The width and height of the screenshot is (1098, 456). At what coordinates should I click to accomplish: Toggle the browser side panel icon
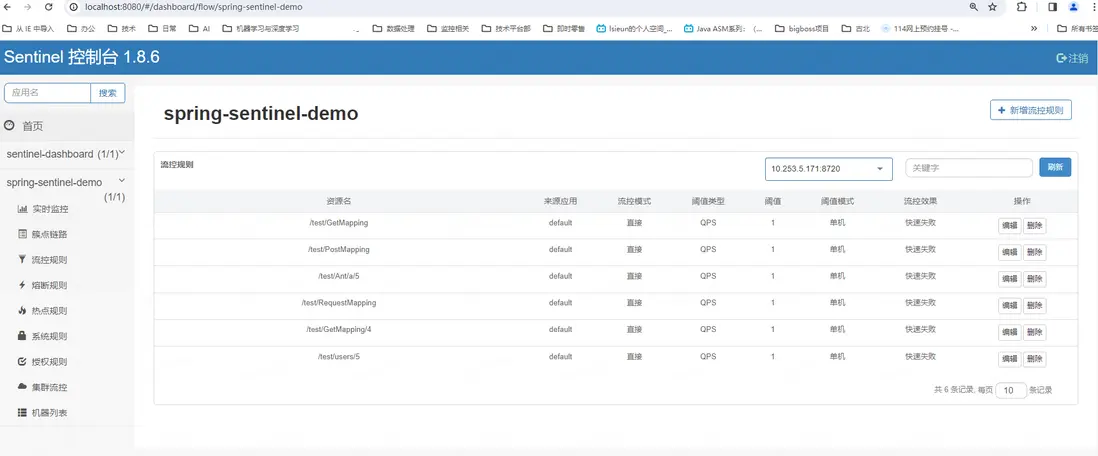[1052, 7]
